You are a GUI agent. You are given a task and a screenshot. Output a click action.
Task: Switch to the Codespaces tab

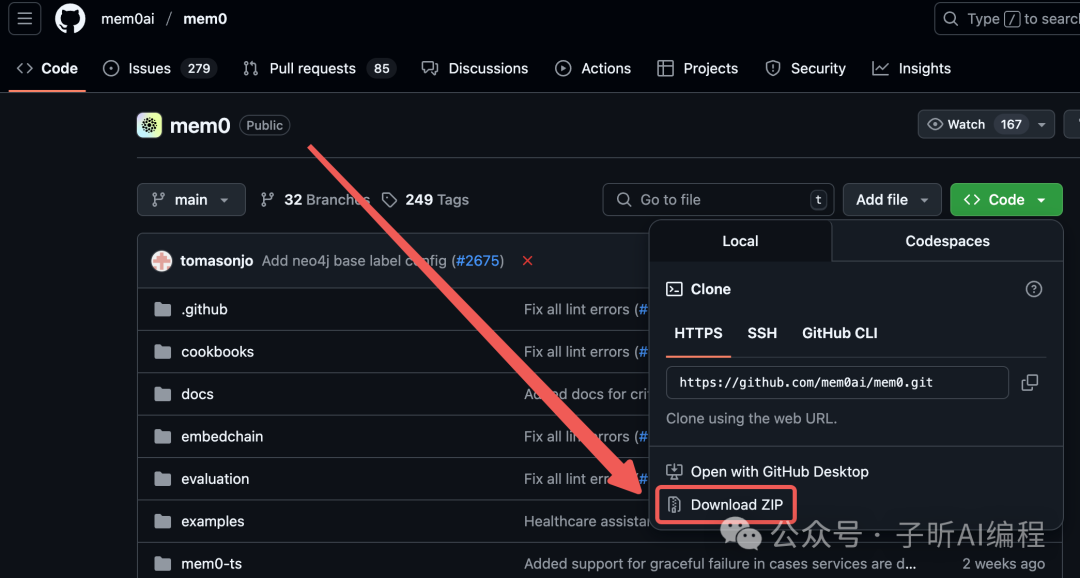[947, 241]
